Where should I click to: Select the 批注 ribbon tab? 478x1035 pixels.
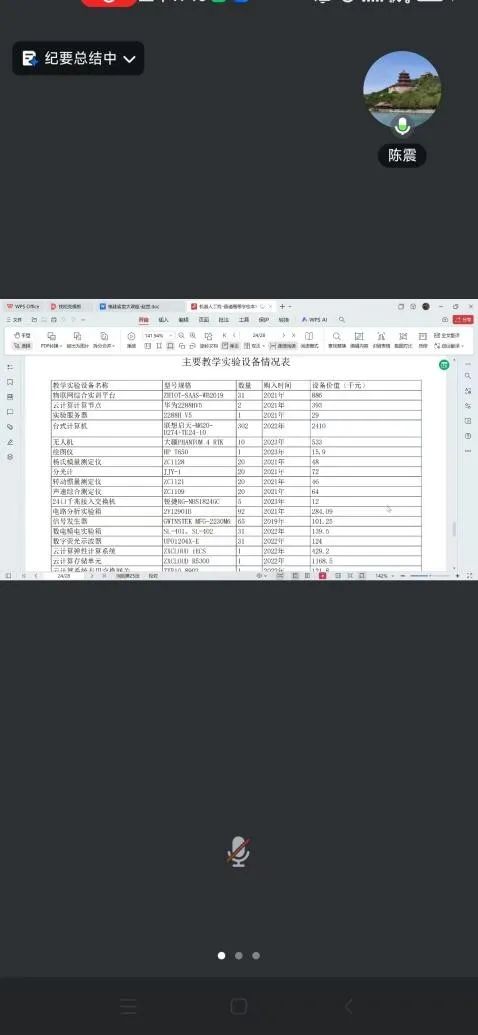223,319
